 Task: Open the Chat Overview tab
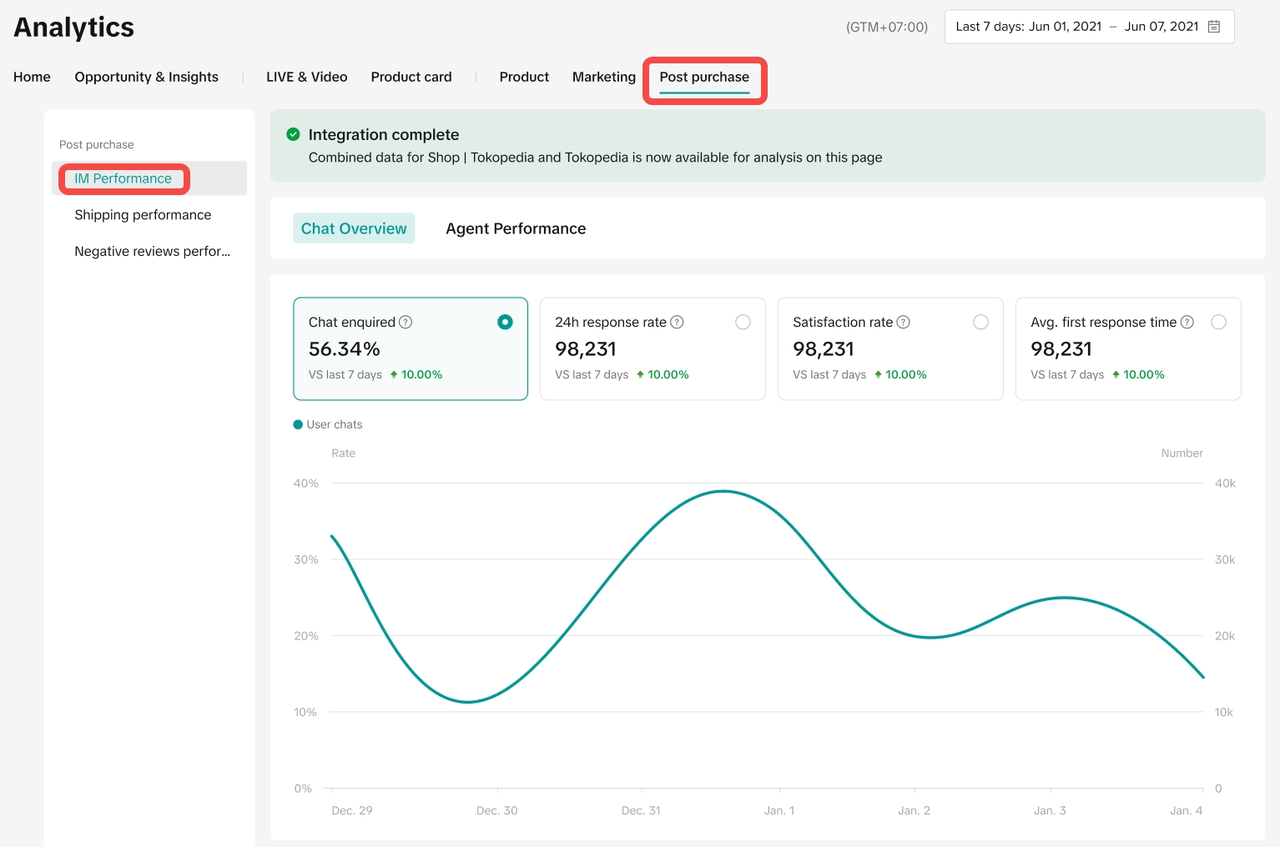tap(354, 229)
